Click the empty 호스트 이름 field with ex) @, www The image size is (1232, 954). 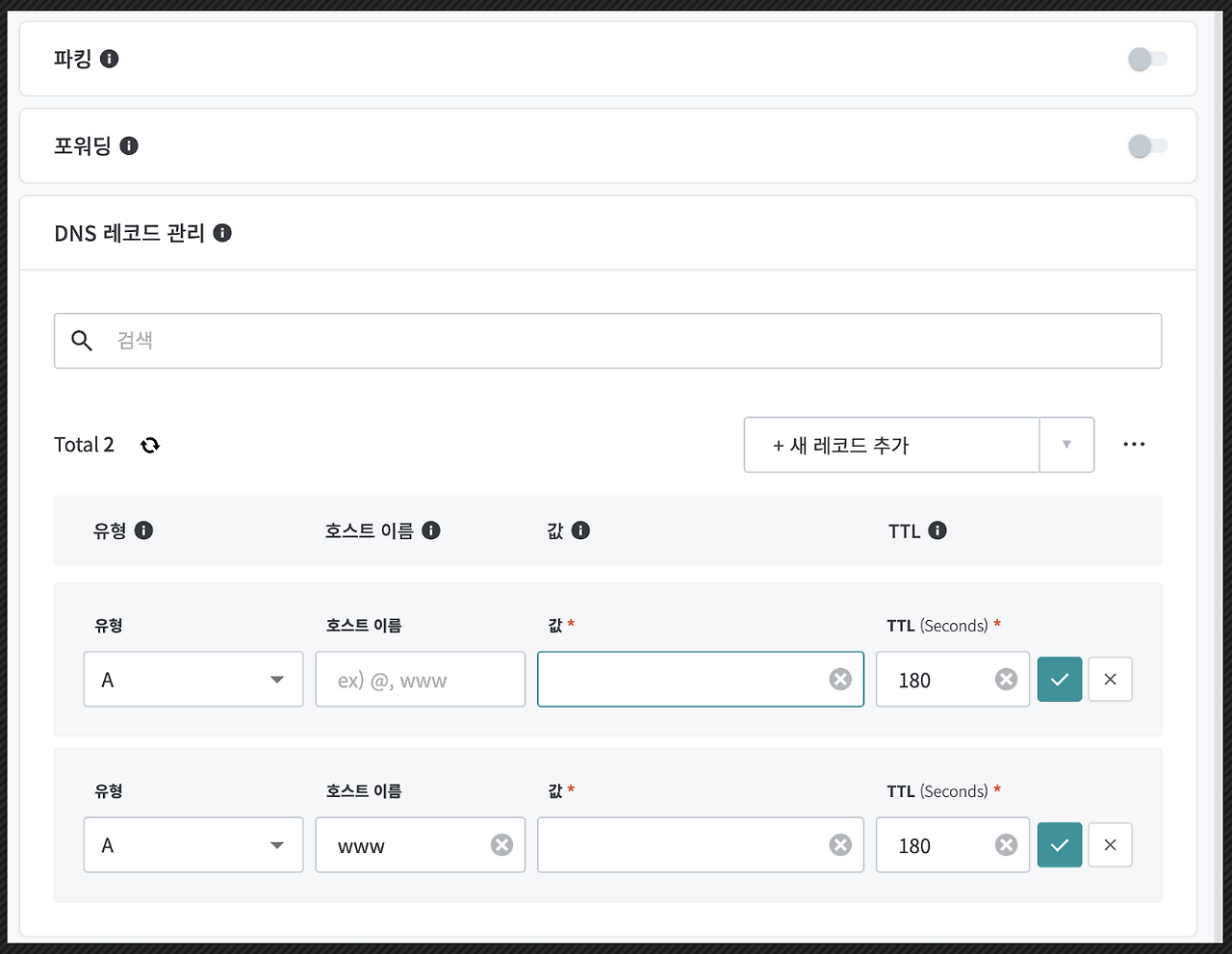click(x=421, y=680)
